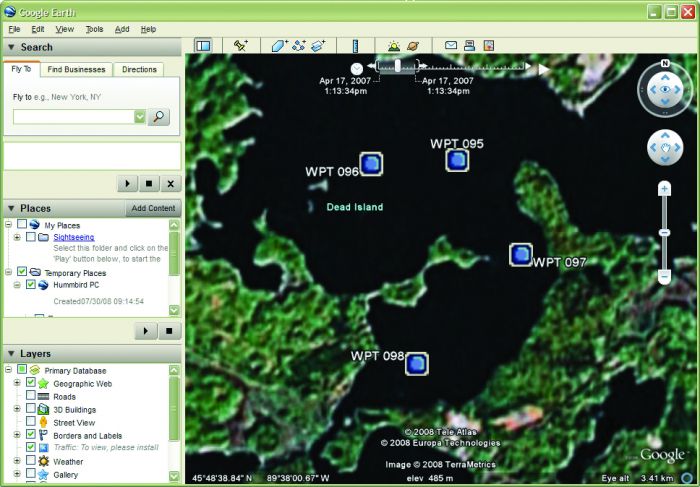Screen dimensions: 700x487
Task: Enable the Street View layer checkbox
Action: [30, 421]
